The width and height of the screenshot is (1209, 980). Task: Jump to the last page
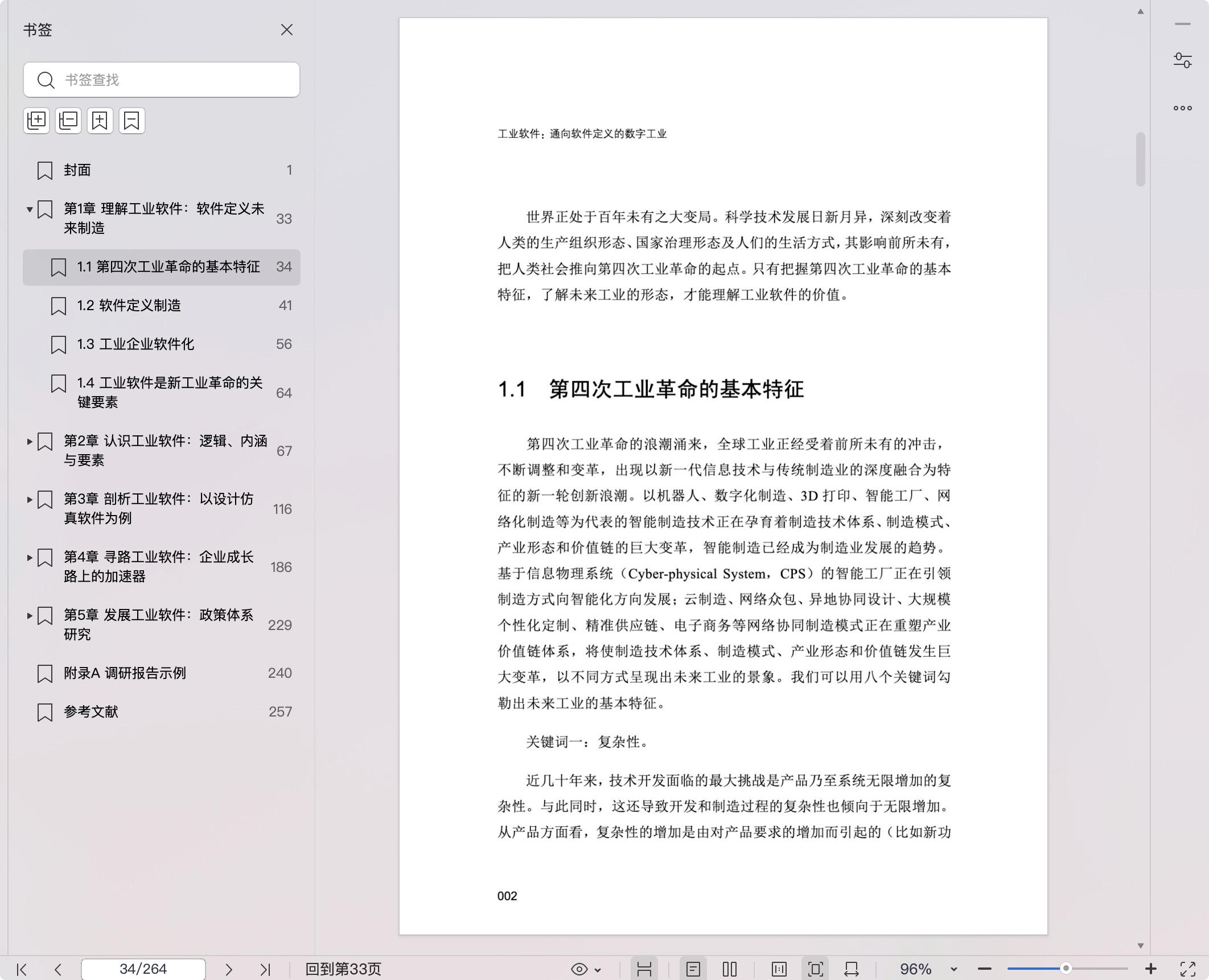point(265,969)
